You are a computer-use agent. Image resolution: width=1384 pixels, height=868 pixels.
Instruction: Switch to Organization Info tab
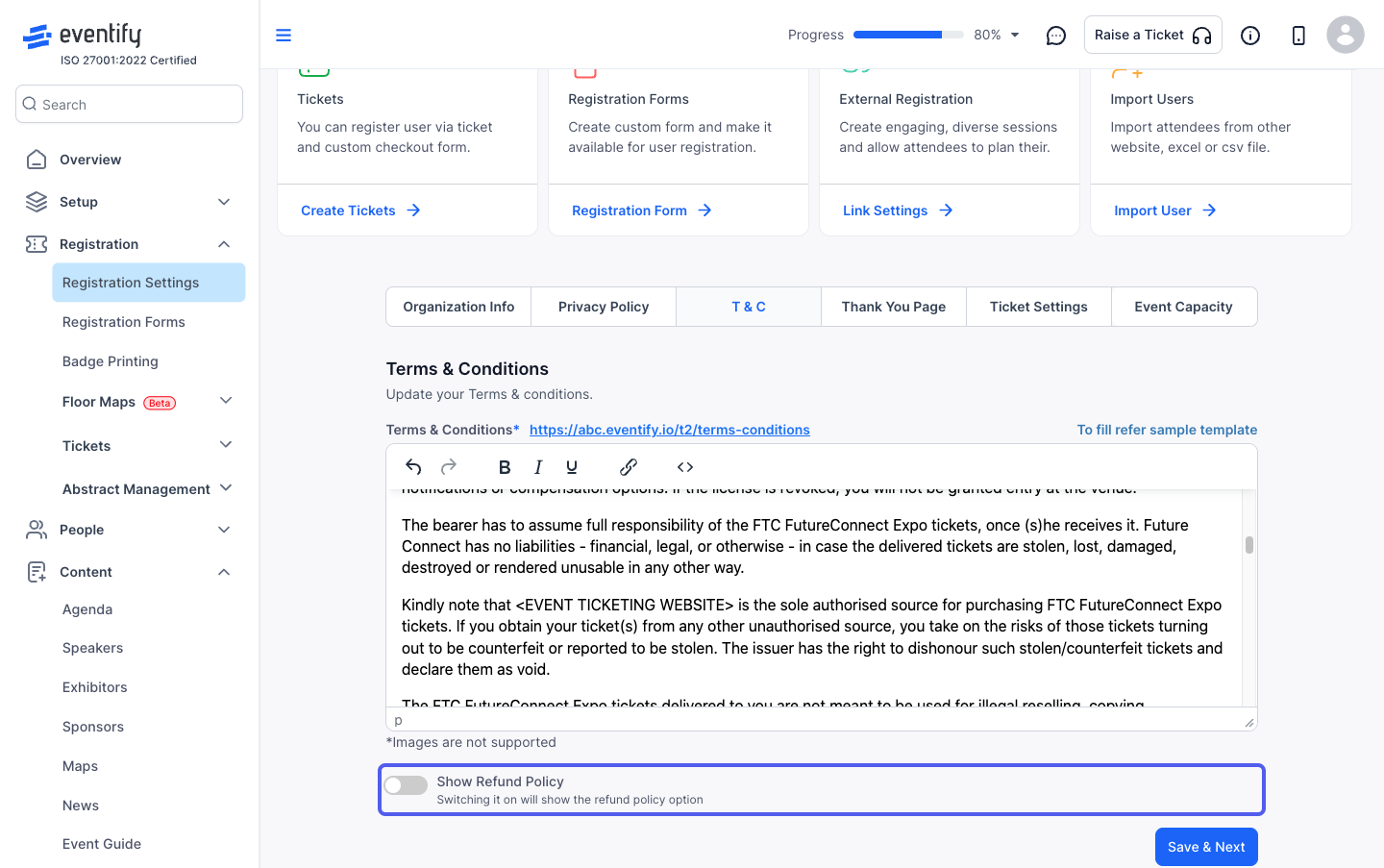[458, 307]
